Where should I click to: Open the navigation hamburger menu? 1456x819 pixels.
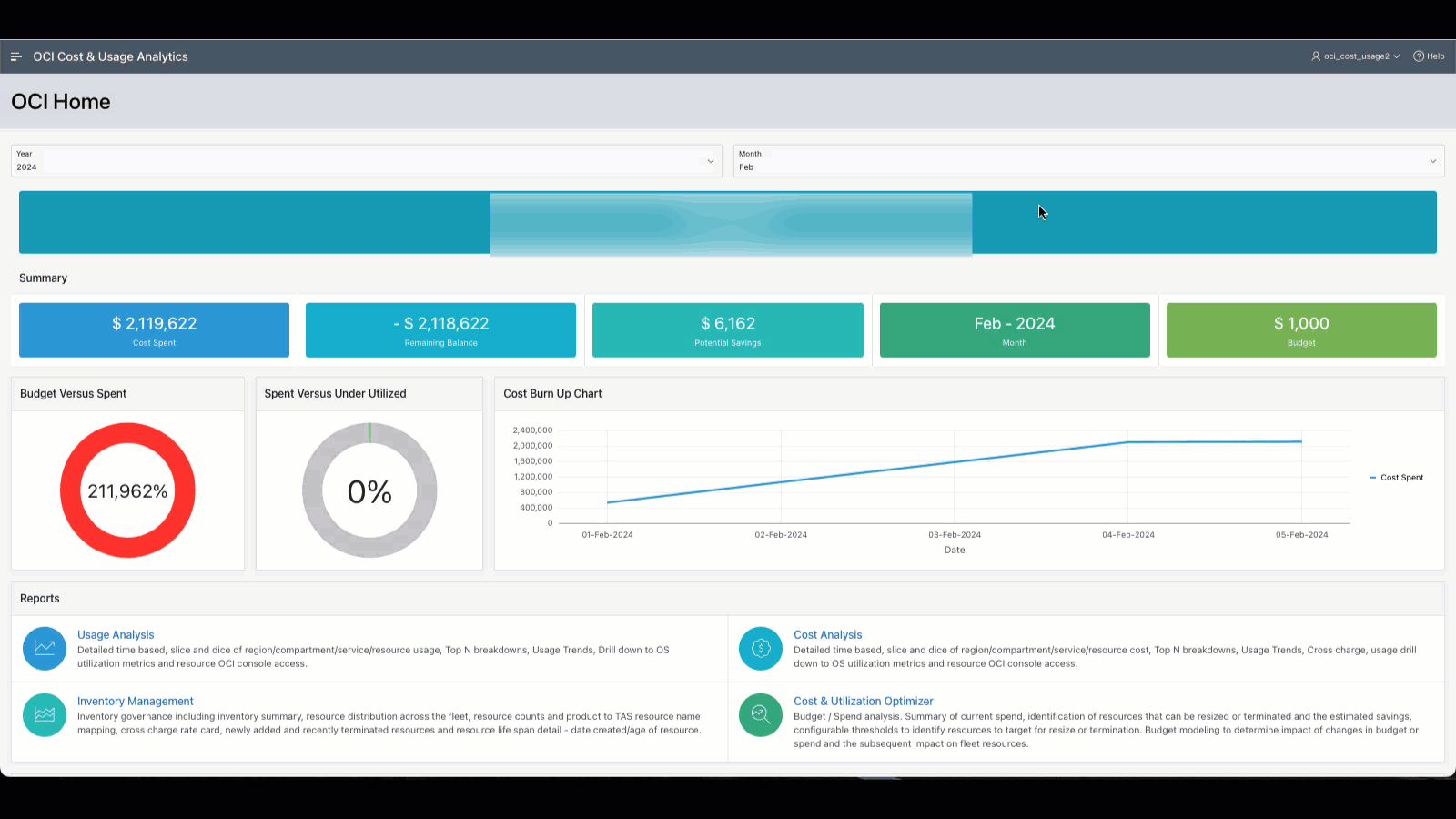coord(16,56)
